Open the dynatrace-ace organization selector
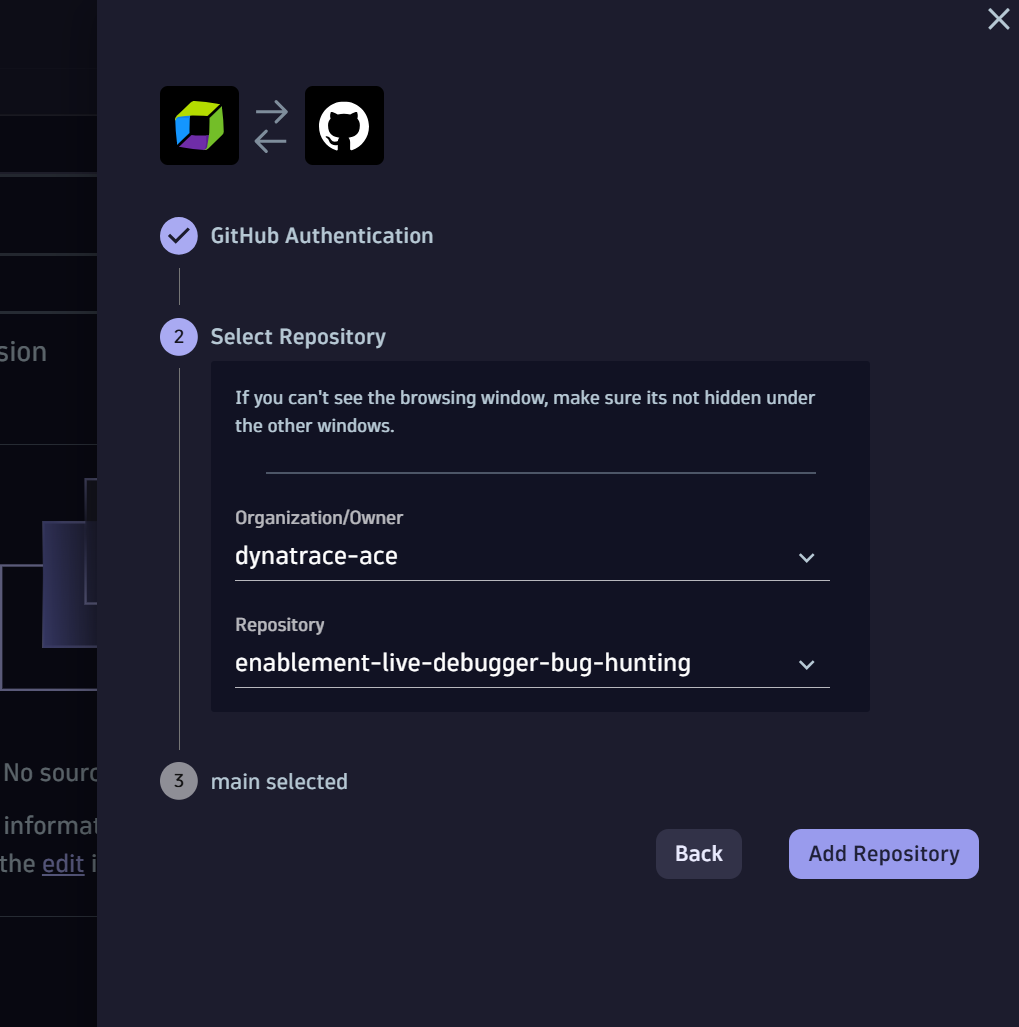 pos(500,556)
